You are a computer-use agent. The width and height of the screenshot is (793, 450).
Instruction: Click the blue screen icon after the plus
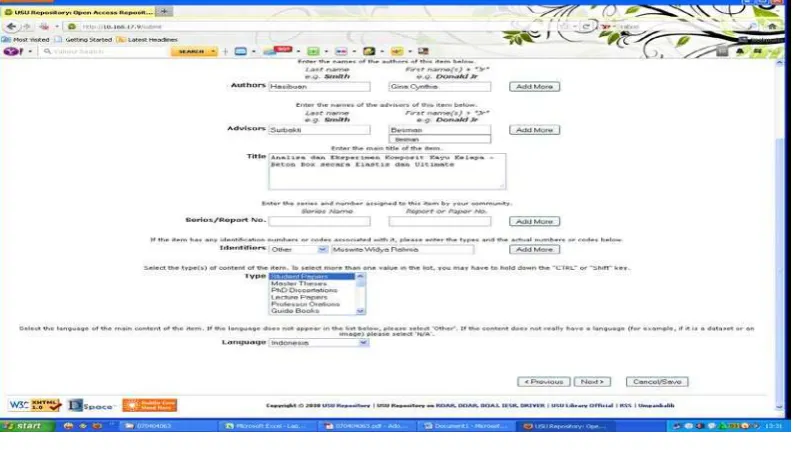point(241,52)
